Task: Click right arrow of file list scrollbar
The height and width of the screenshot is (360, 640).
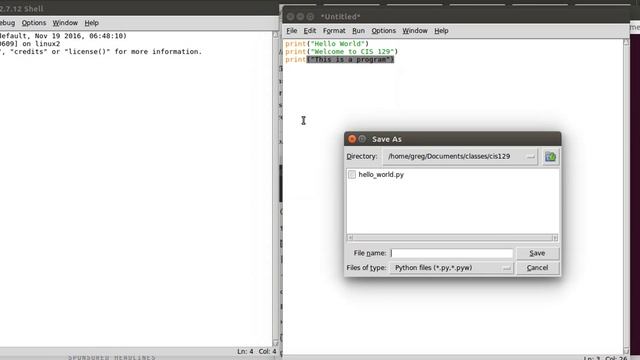Action: [555, 238]
